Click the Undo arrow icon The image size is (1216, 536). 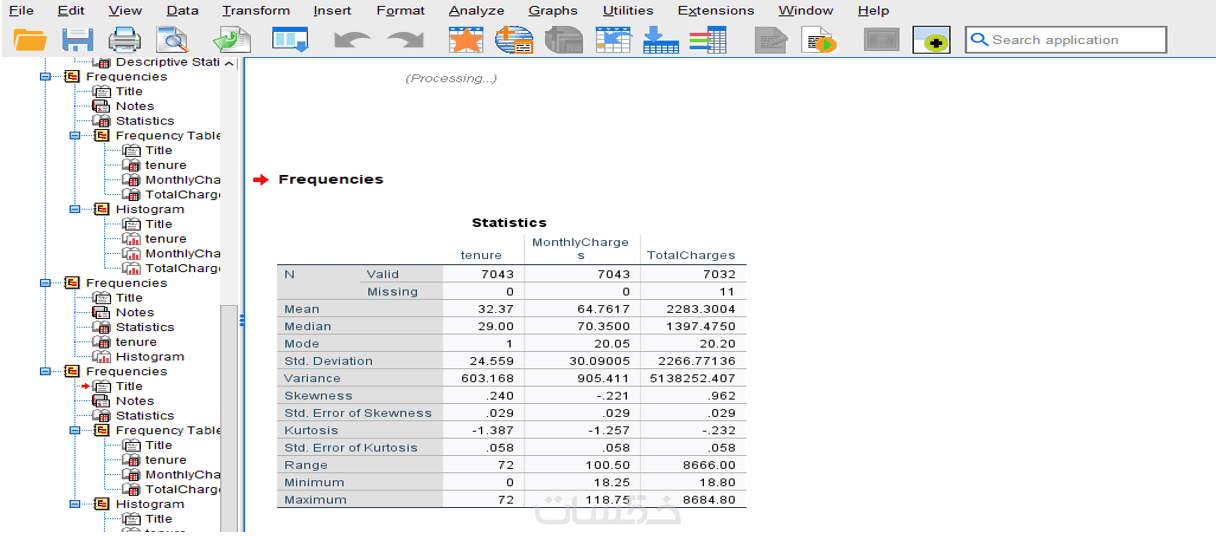click(x=352, y=40)
